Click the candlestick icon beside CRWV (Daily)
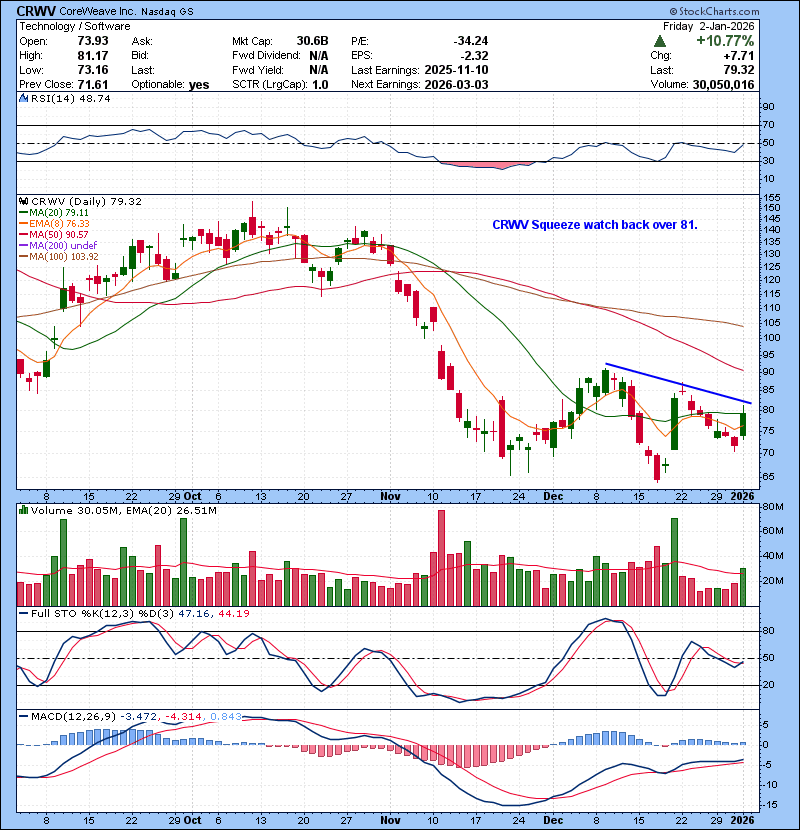Viewport: 800px width, 830px height. (x=23, y=201)
